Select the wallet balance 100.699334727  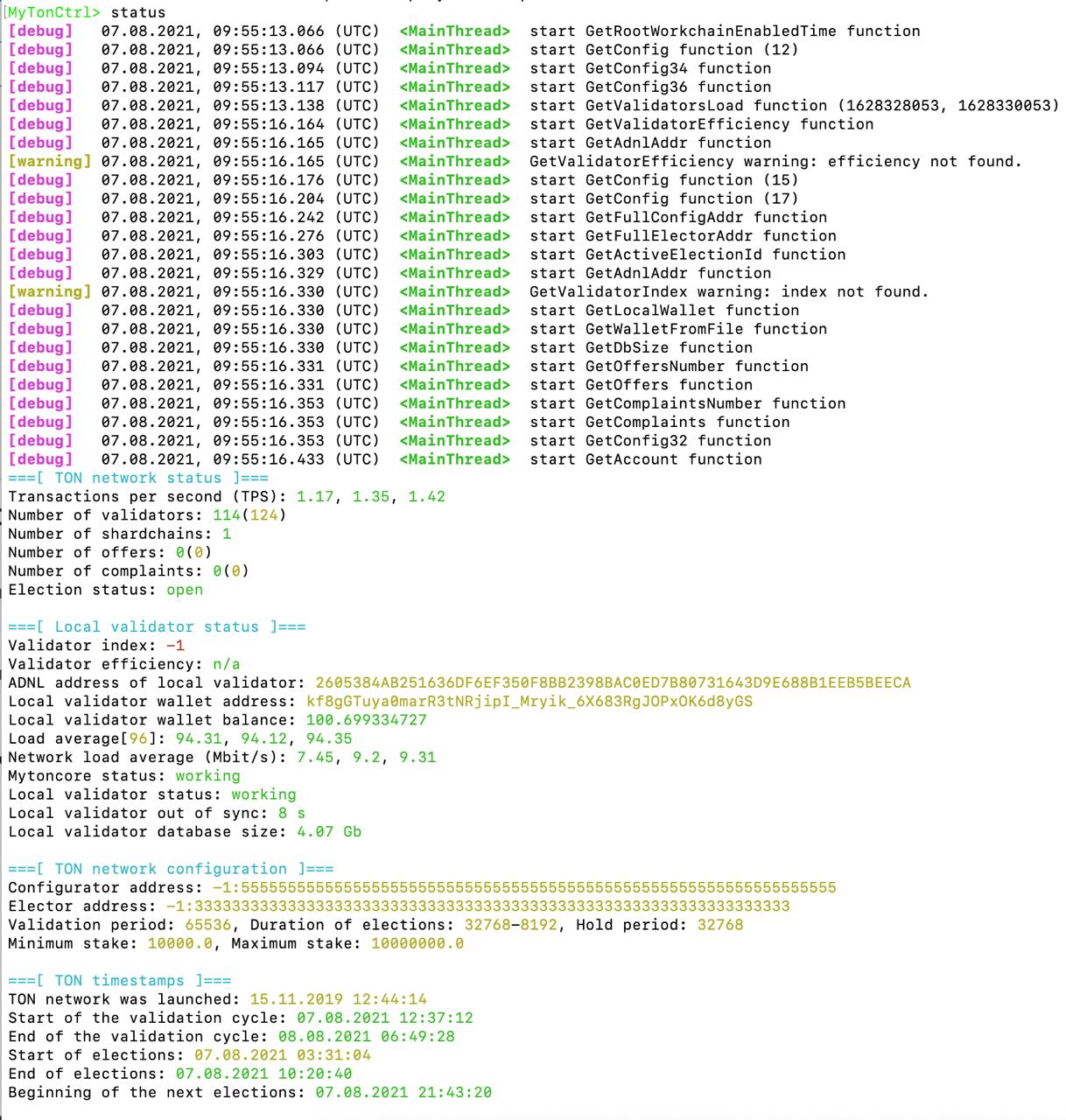pyautogui.click(x=367, y=720)
